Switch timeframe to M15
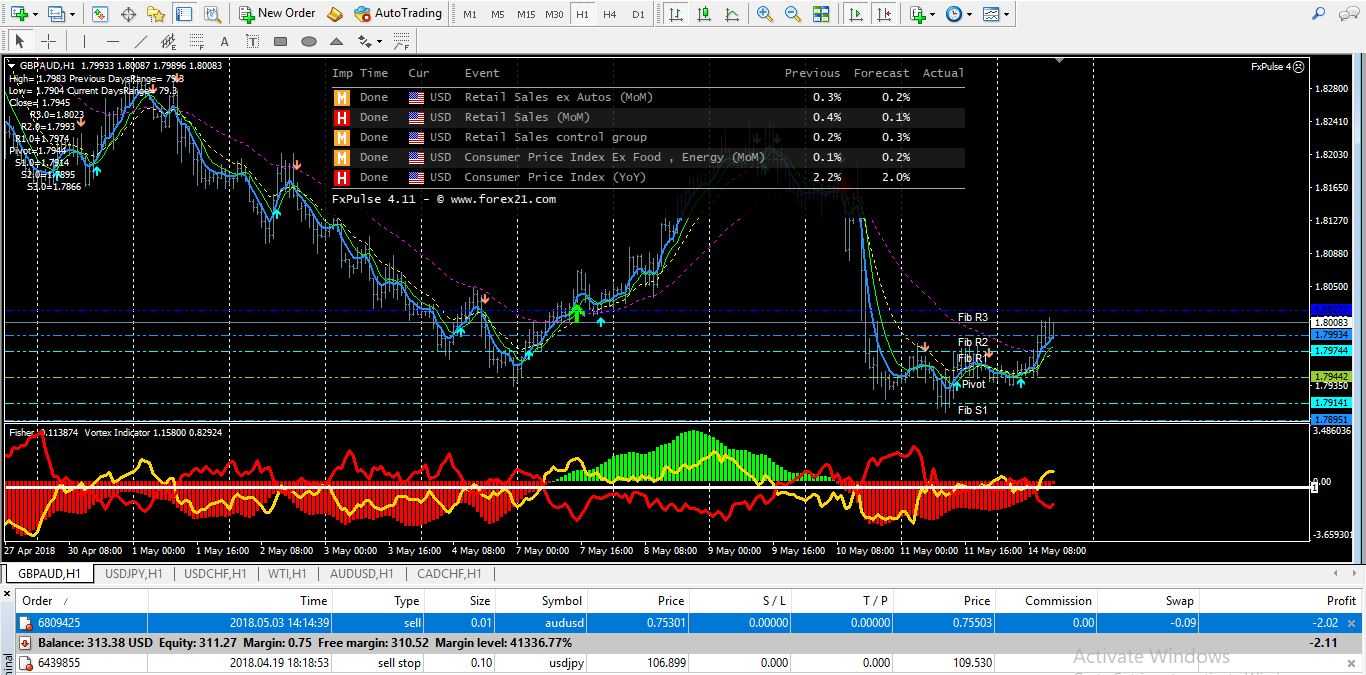Image resolution: width=1366 pixels, height=675 pixels. (526, 14)
